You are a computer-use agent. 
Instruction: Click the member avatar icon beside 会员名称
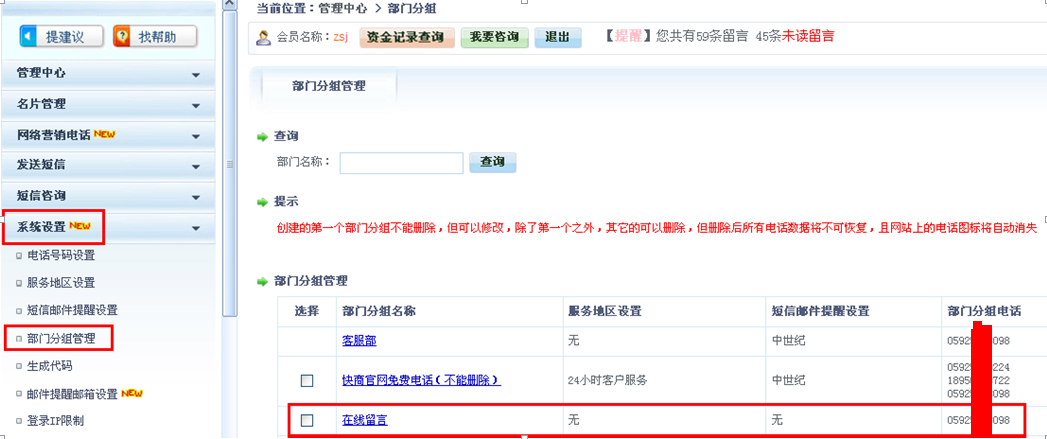pyautogui.click(x=264, y=38)
